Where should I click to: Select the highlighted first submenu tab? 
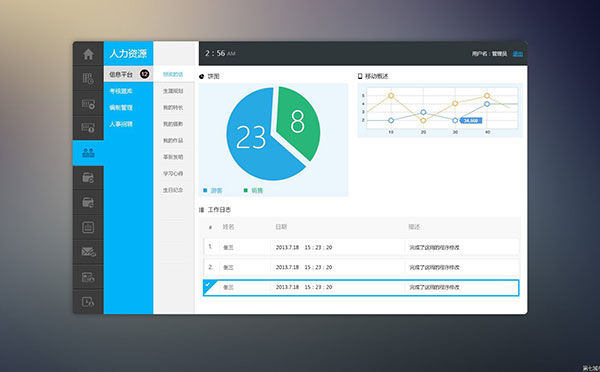pyautogui.click(x=173, y=74)
